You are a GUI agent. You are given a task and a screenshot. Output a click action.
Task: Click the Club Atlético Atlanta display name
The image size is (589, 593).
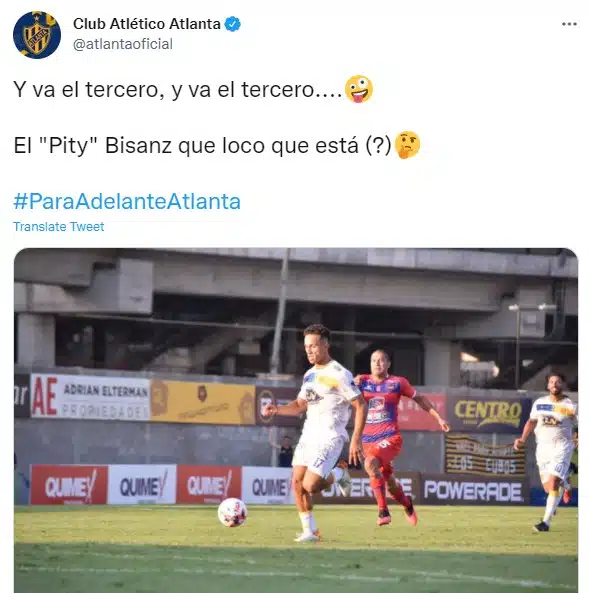(147, 24)
